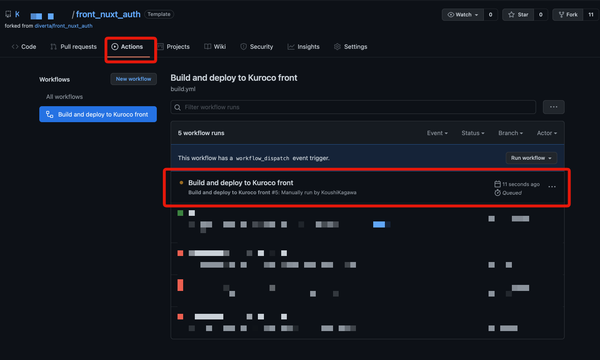Click the green success status icon of second run
The height and width of the screenshot is (360, 600).
[180, 213]
